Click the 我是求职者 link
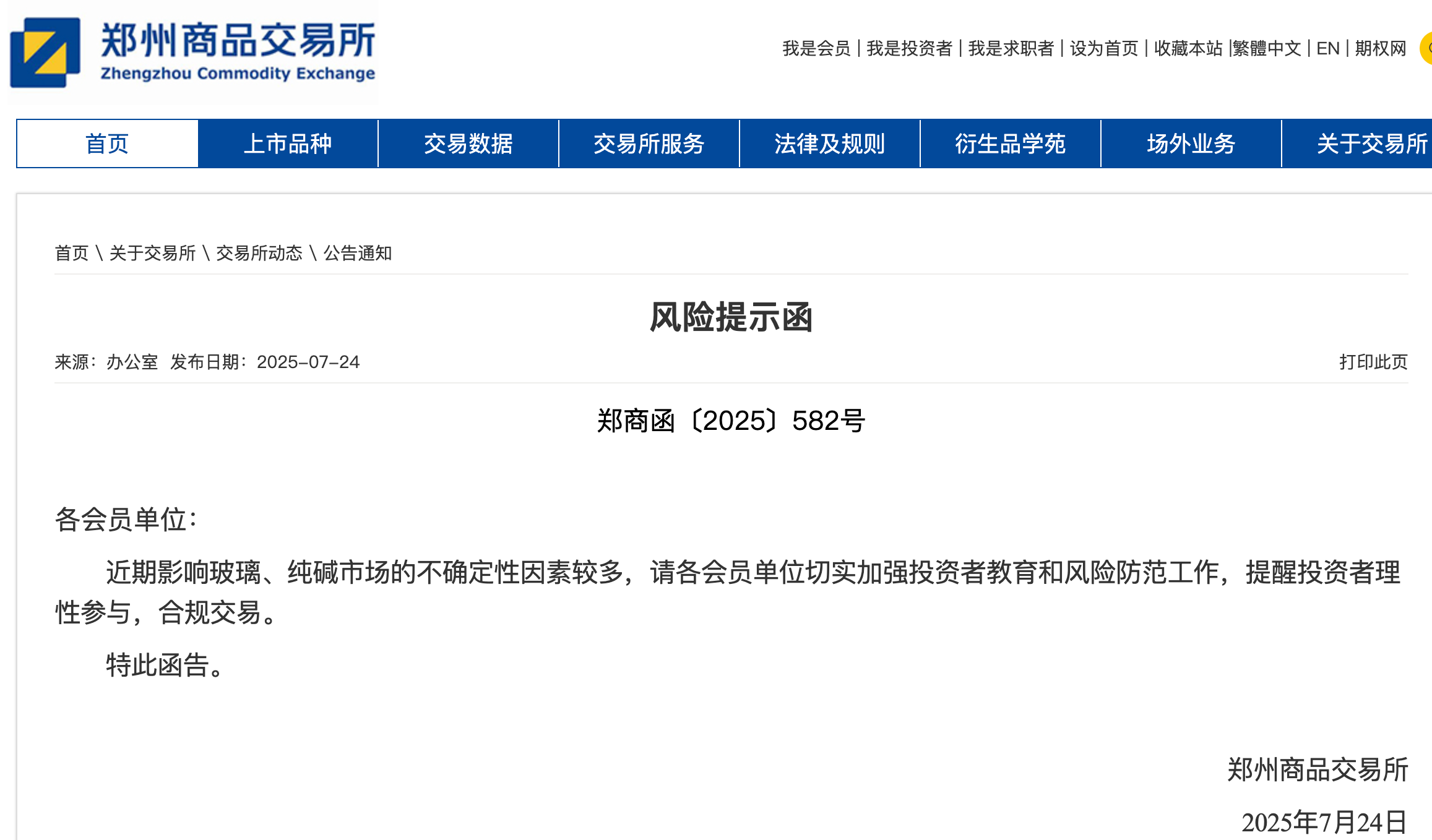The height and width of the screenshot is (840, 1432). [x=1011, y=48]
